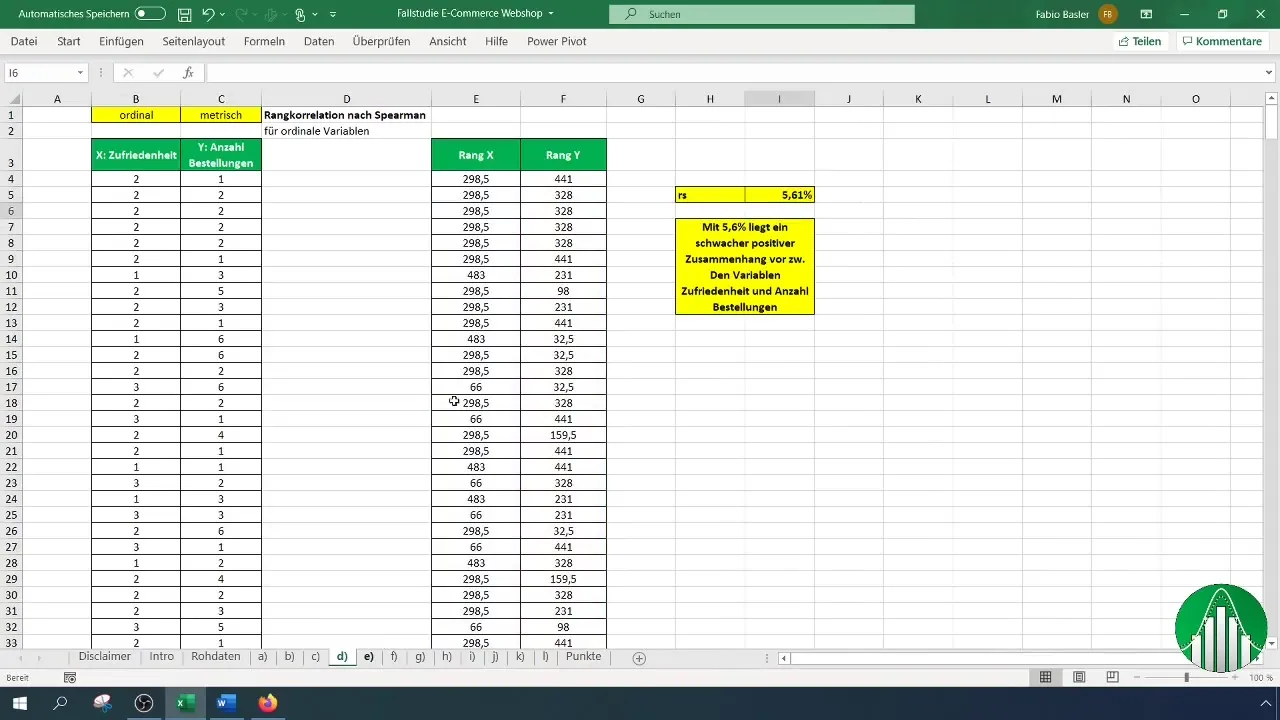Image resolution: width=1280 pixels, height=720 pixels.
Task: Add a new sheet with the plus icon
Action: tap(639, 658)
